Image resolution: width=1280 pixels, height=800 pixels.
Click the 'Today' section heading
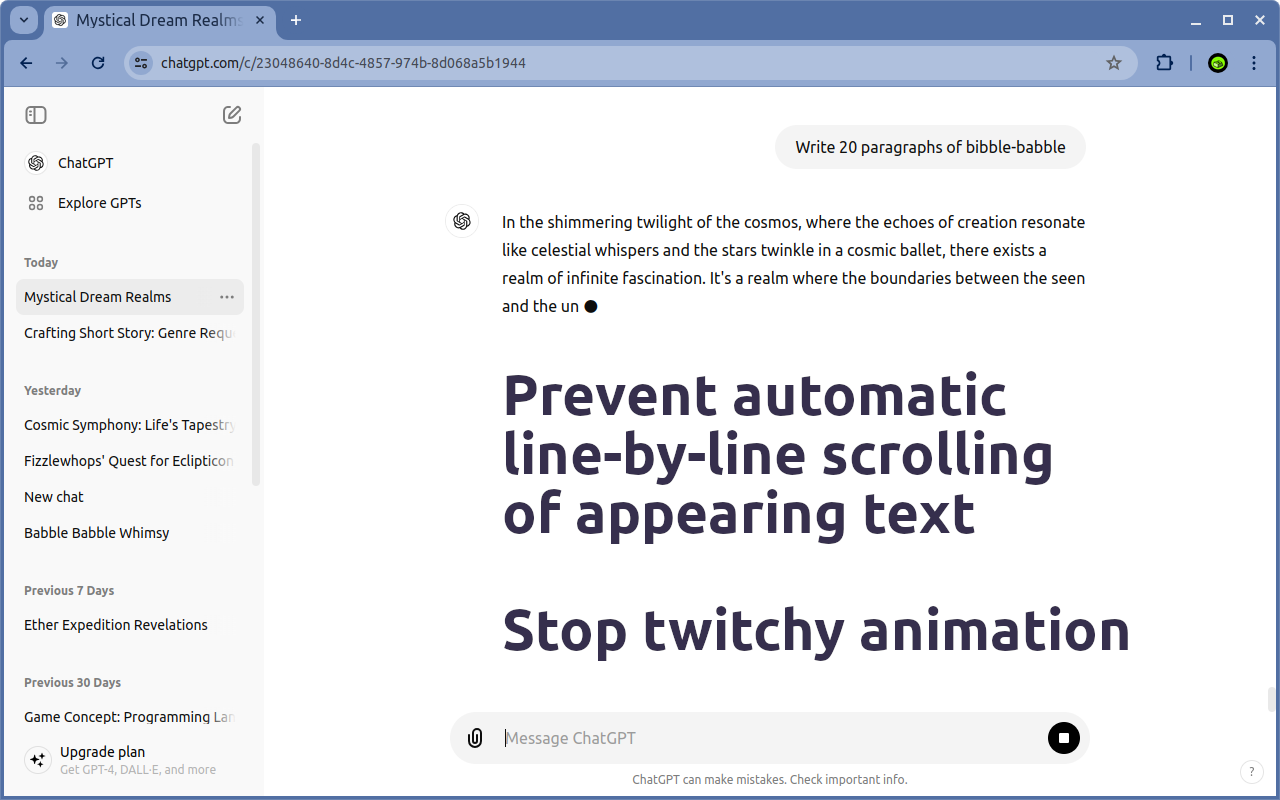(41, 263)
